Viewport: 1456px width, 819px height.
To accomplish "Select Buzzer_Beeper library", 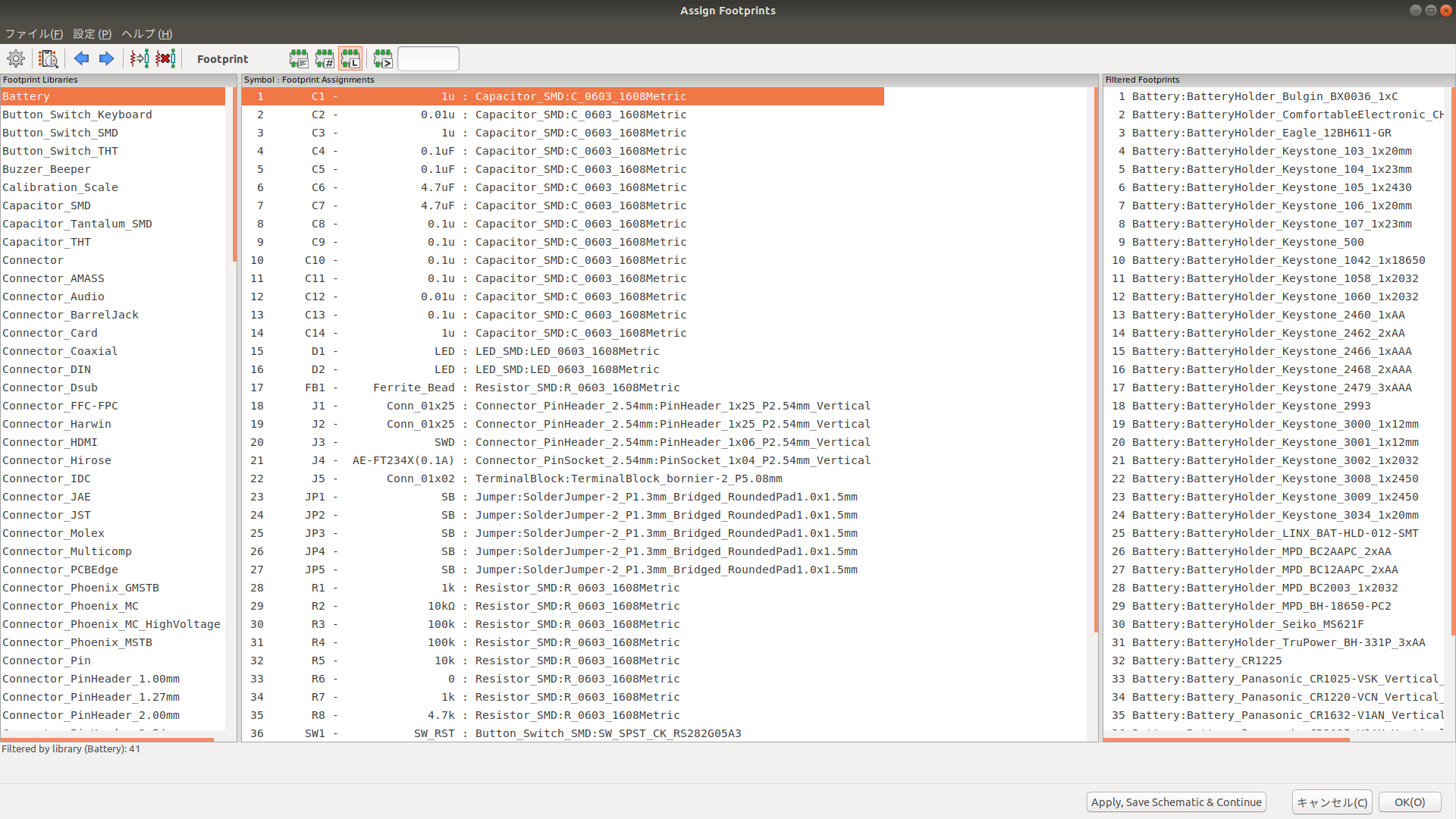I will (112, 169).
